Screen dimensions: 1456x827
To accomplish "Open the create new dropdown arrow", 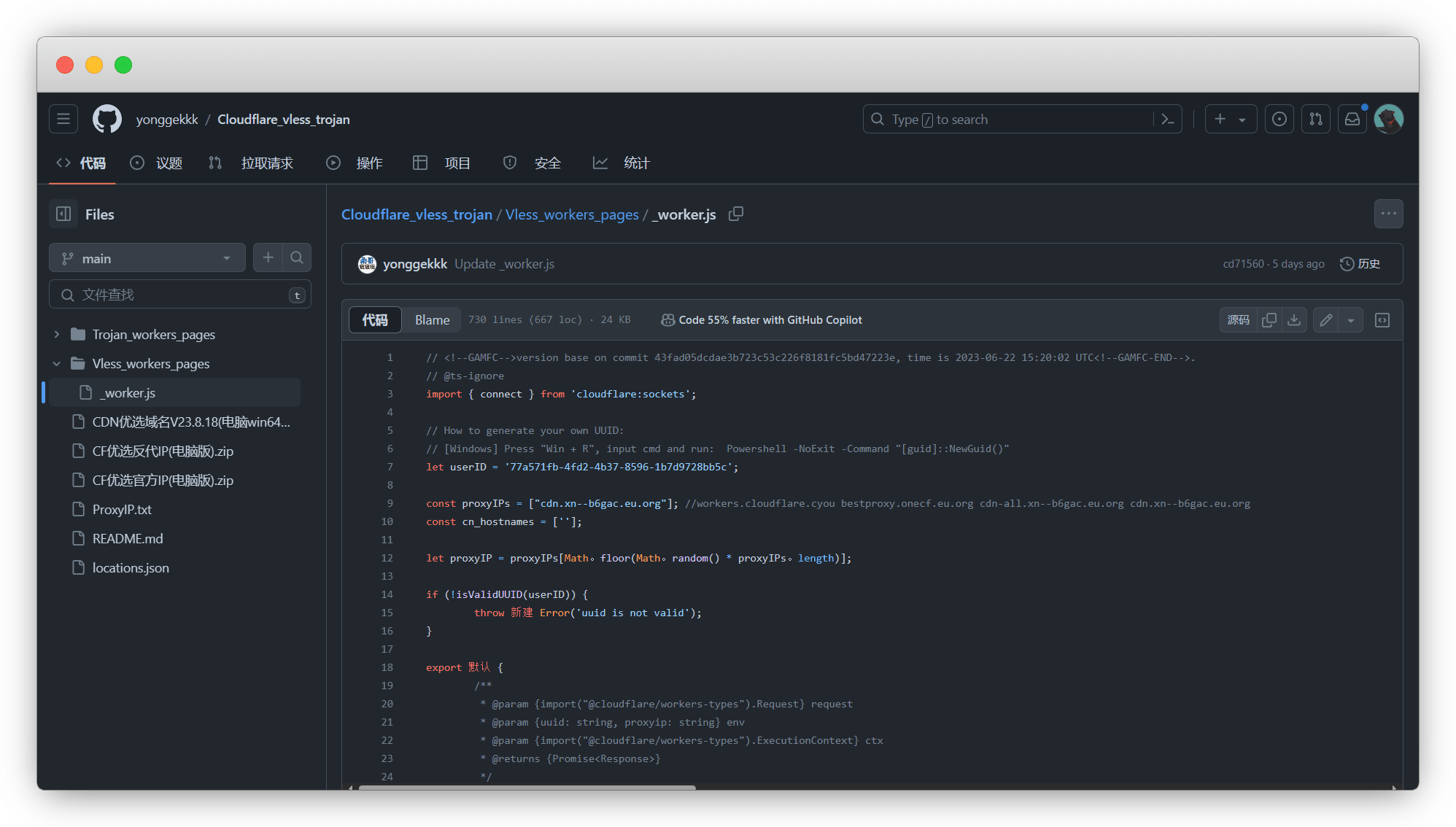I will 1242,120.
